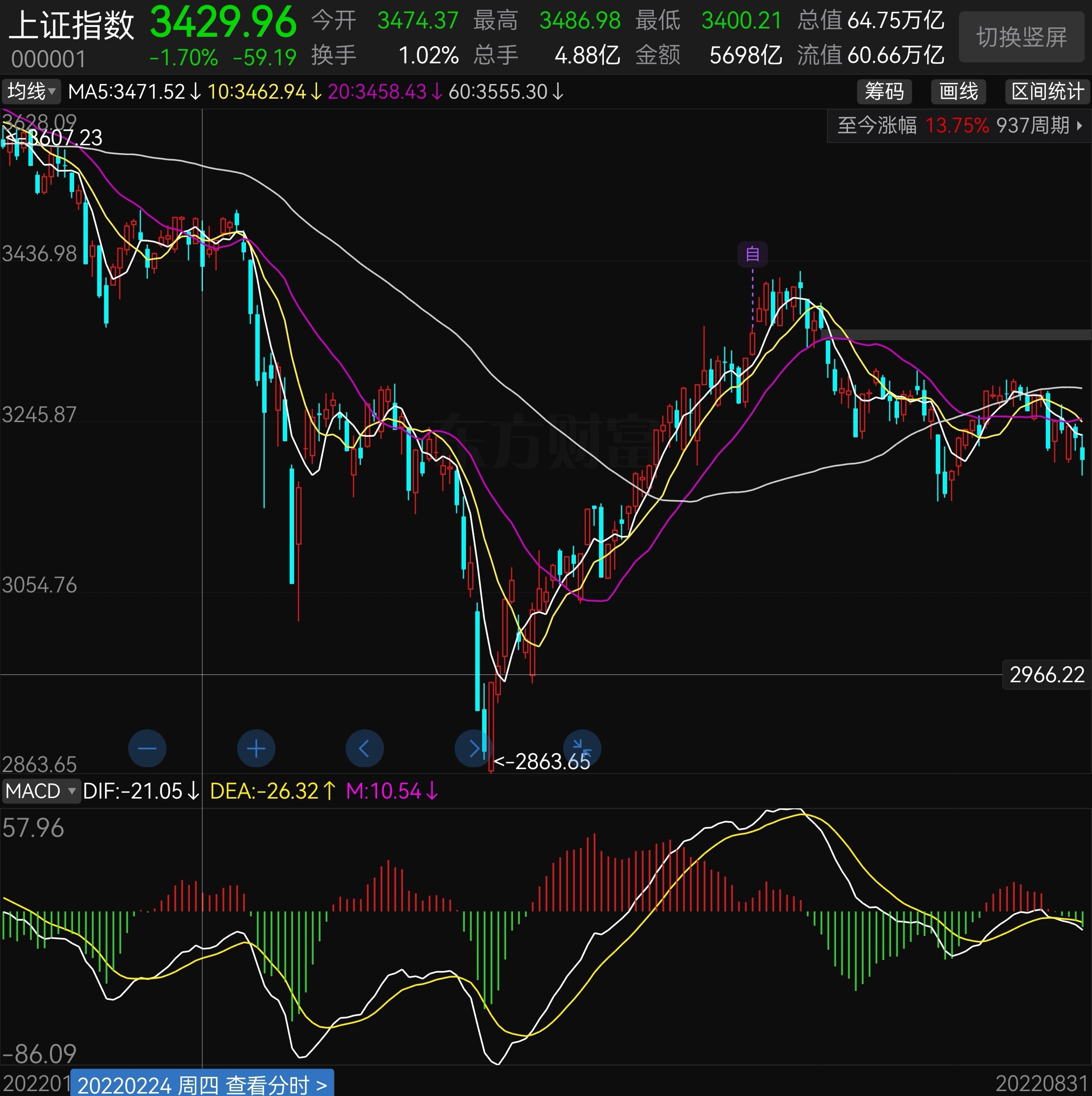Click the zoom out minus circle icon
This screenshot has width=1092, height=1096.
coord(147,748)
